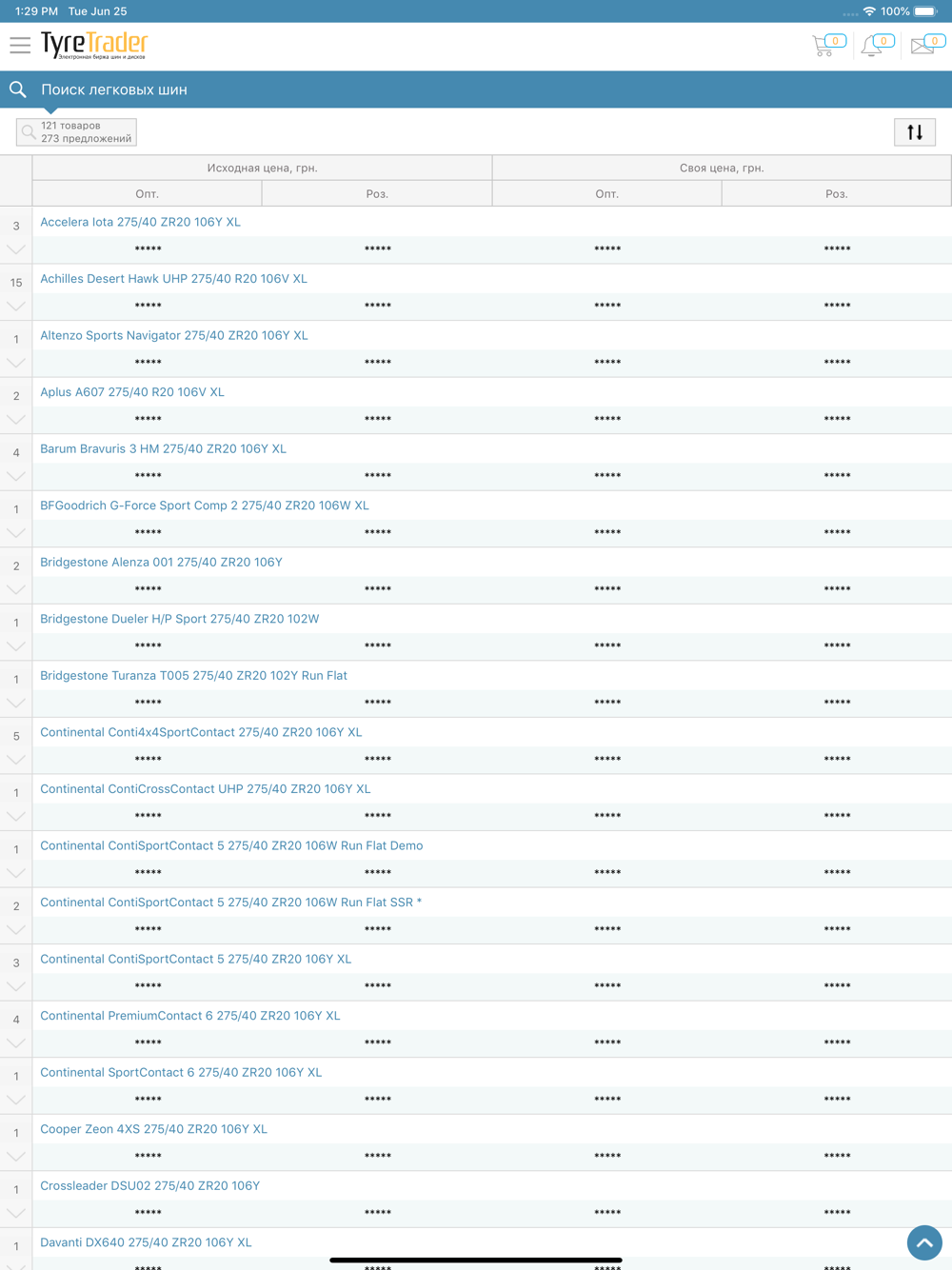Click hidden wholesale price for Accelera Iota
Screen dimensions: 952x1270
(148, 249)
